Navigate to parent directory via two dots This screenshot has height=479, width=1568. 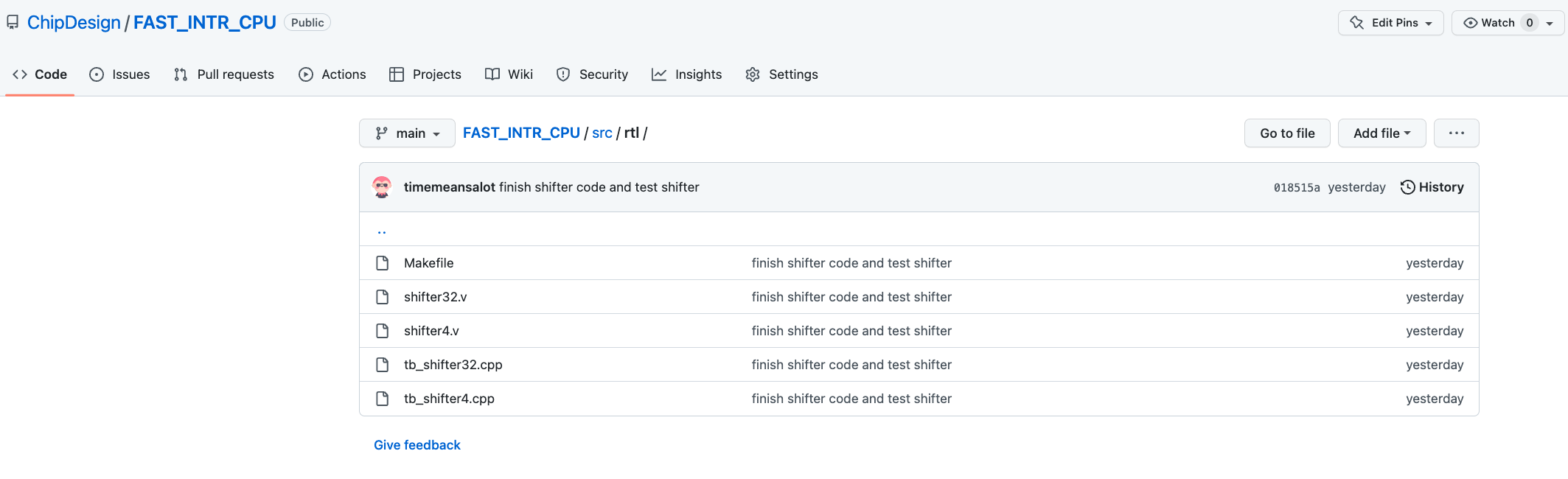(382, 231)
